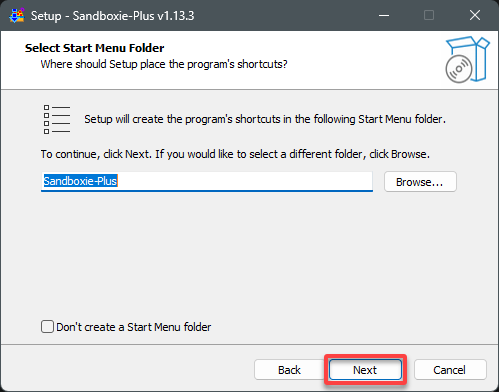Open the Browse... folder dialog
Screen dimensions: 499x392
[x=420, y=182]
